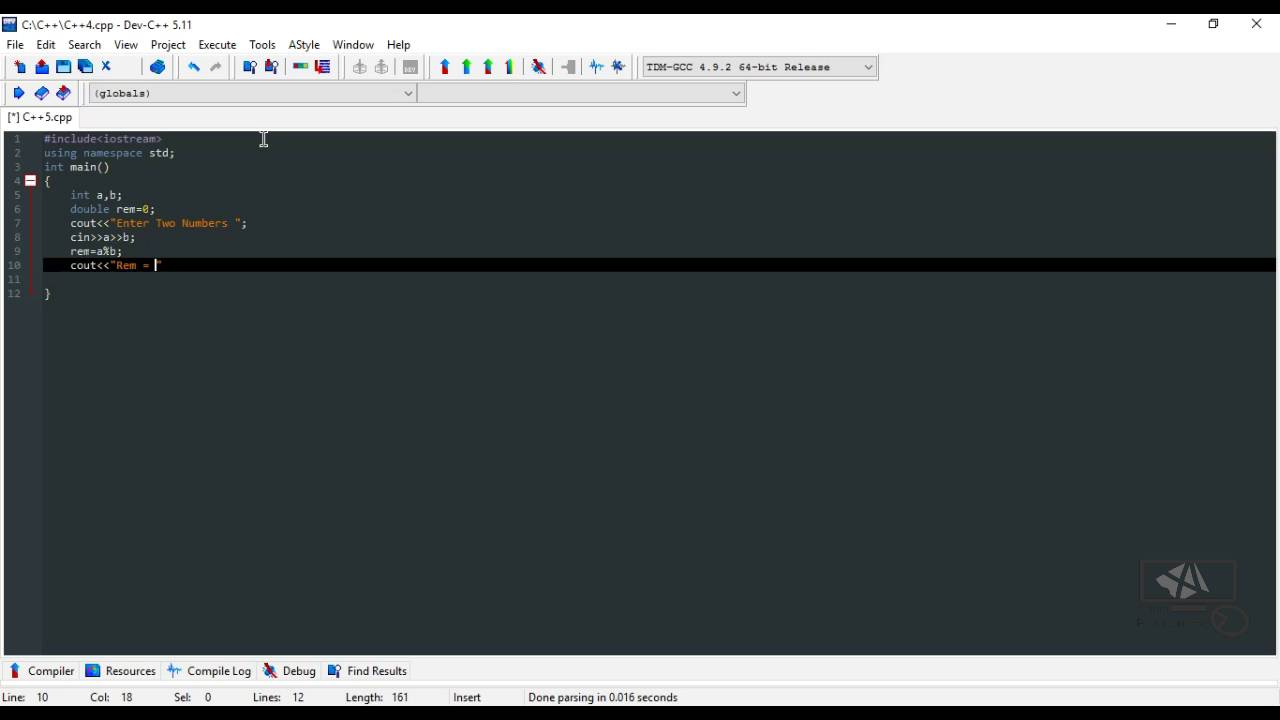
Task: Click the Remove from project icon
Action: click(x=382, y=67)
